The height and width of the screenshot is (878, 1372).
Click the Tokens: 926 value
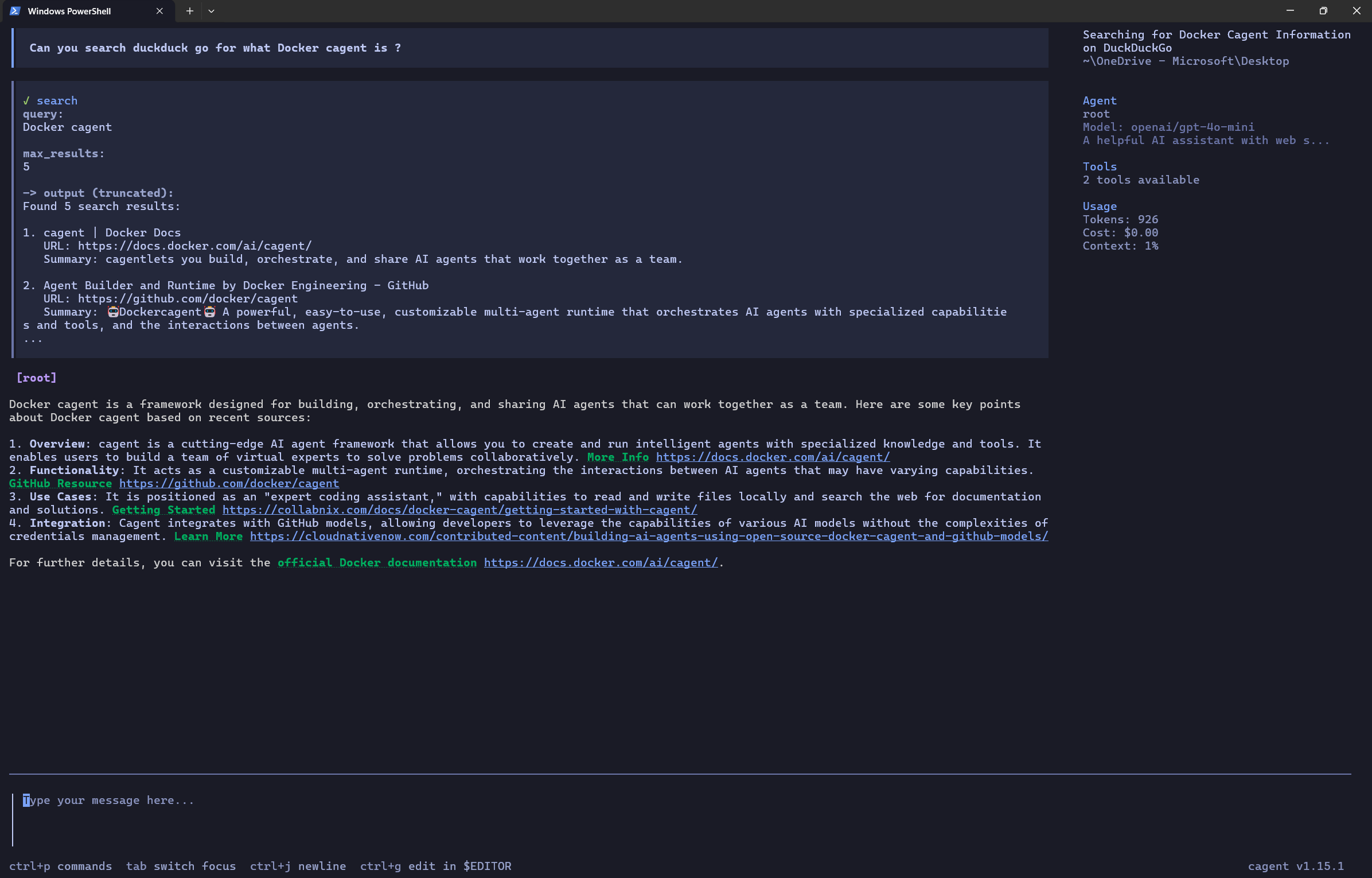[x=1120, y=220]
